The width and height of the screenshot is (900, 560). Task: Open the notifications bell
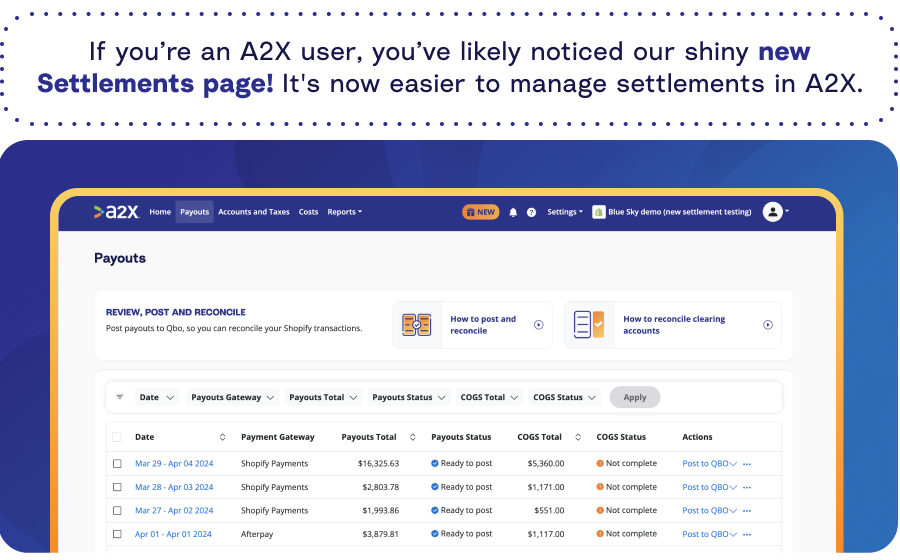[513, 212]
